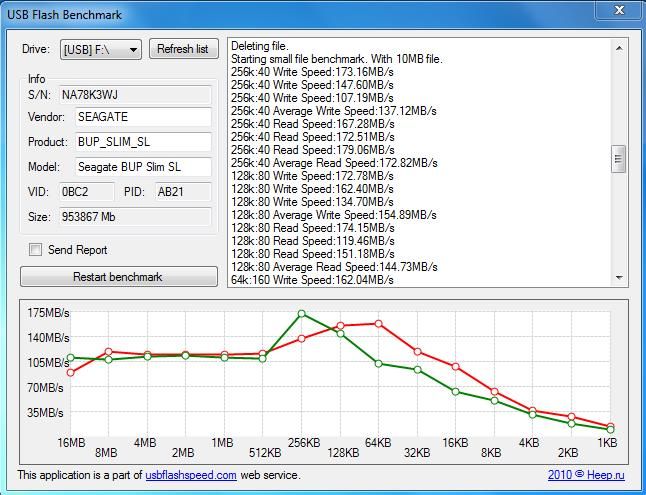Image resolution: width=646 pixels, height=495 pixels.
Task: Click the 140MB/s axis label
Action: click(x=48, y=338)
